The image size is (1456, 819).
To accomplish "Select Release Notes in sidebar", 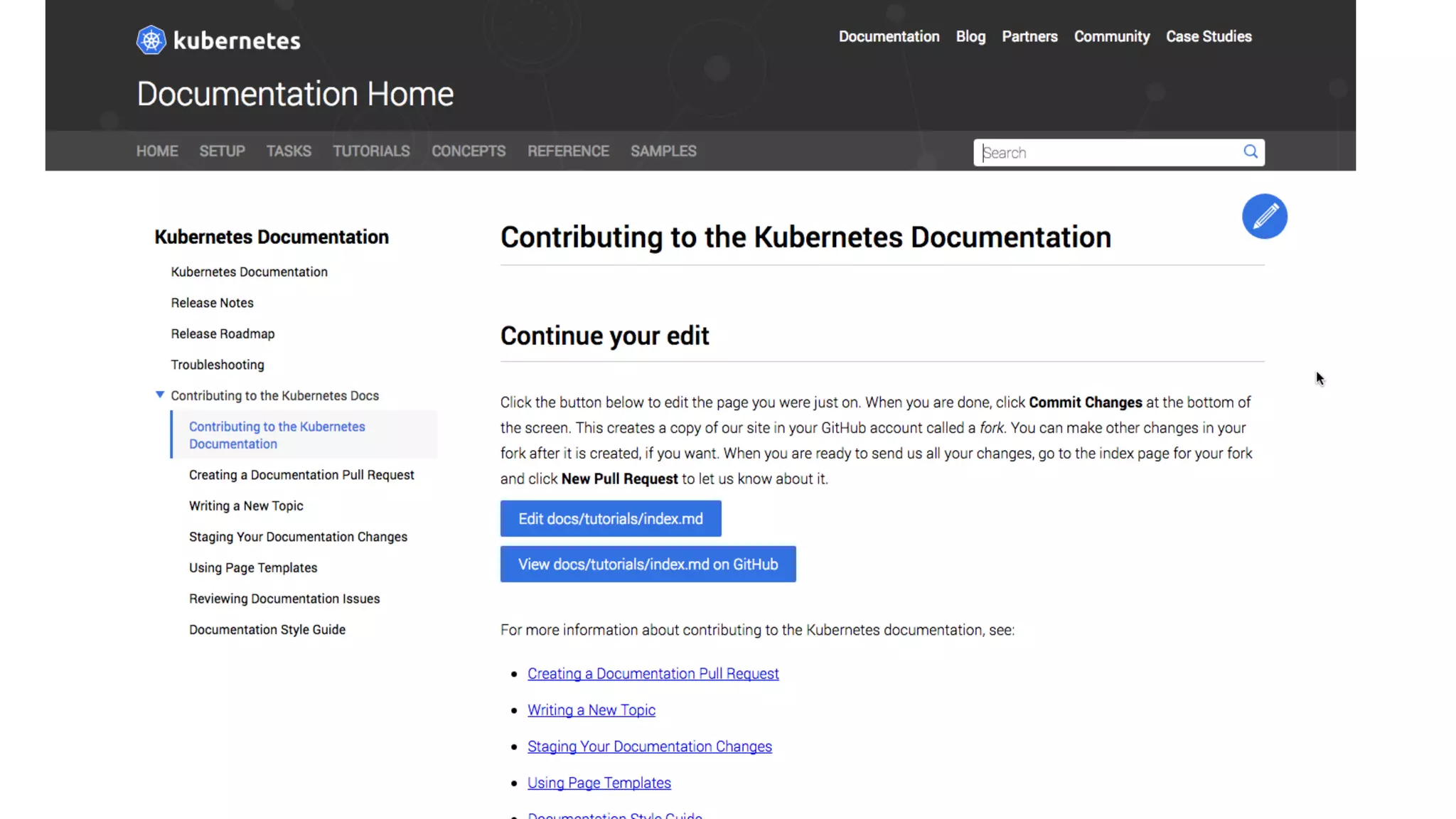I will click(x=212, y=303).
